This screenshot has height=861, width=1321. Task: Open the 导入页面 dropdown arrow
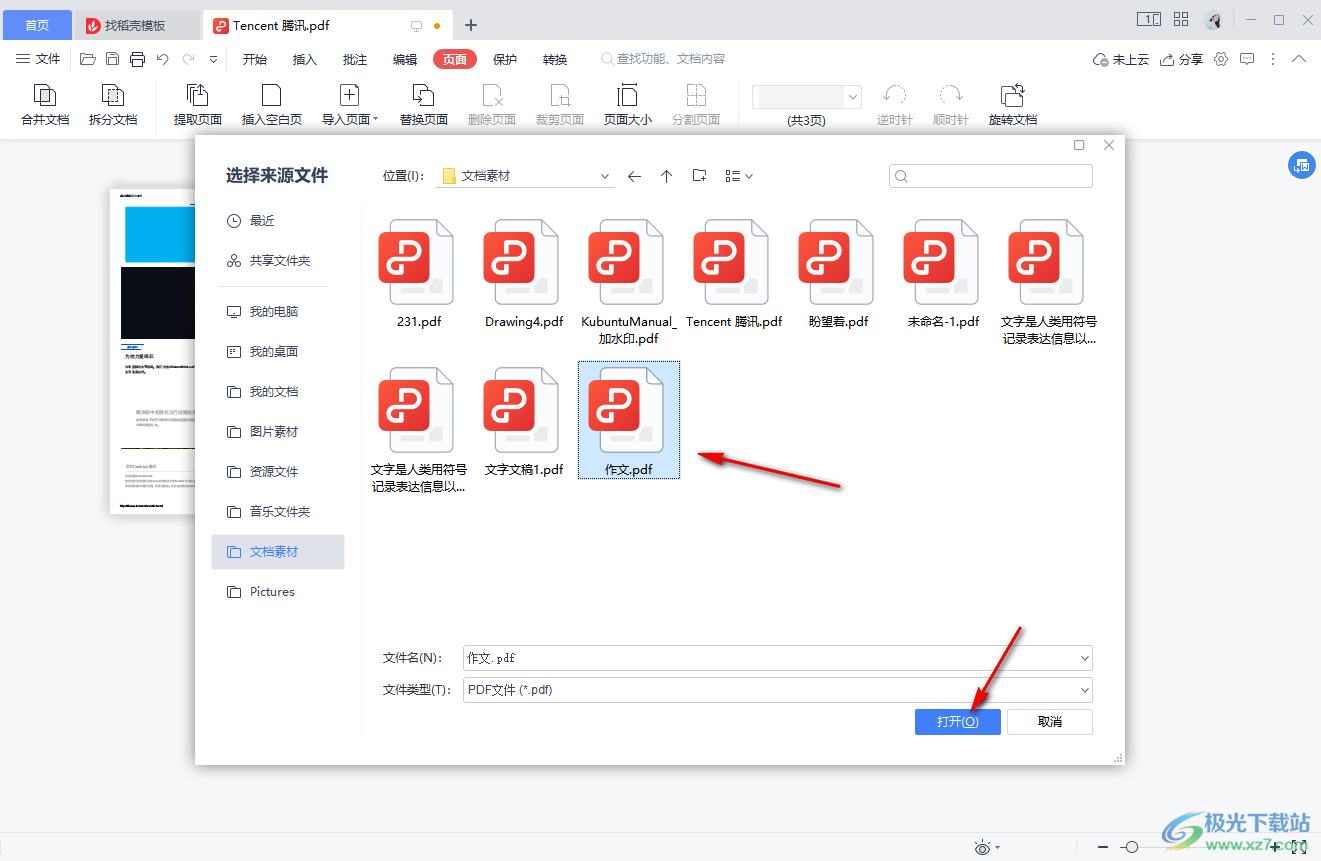click(376, 120)
